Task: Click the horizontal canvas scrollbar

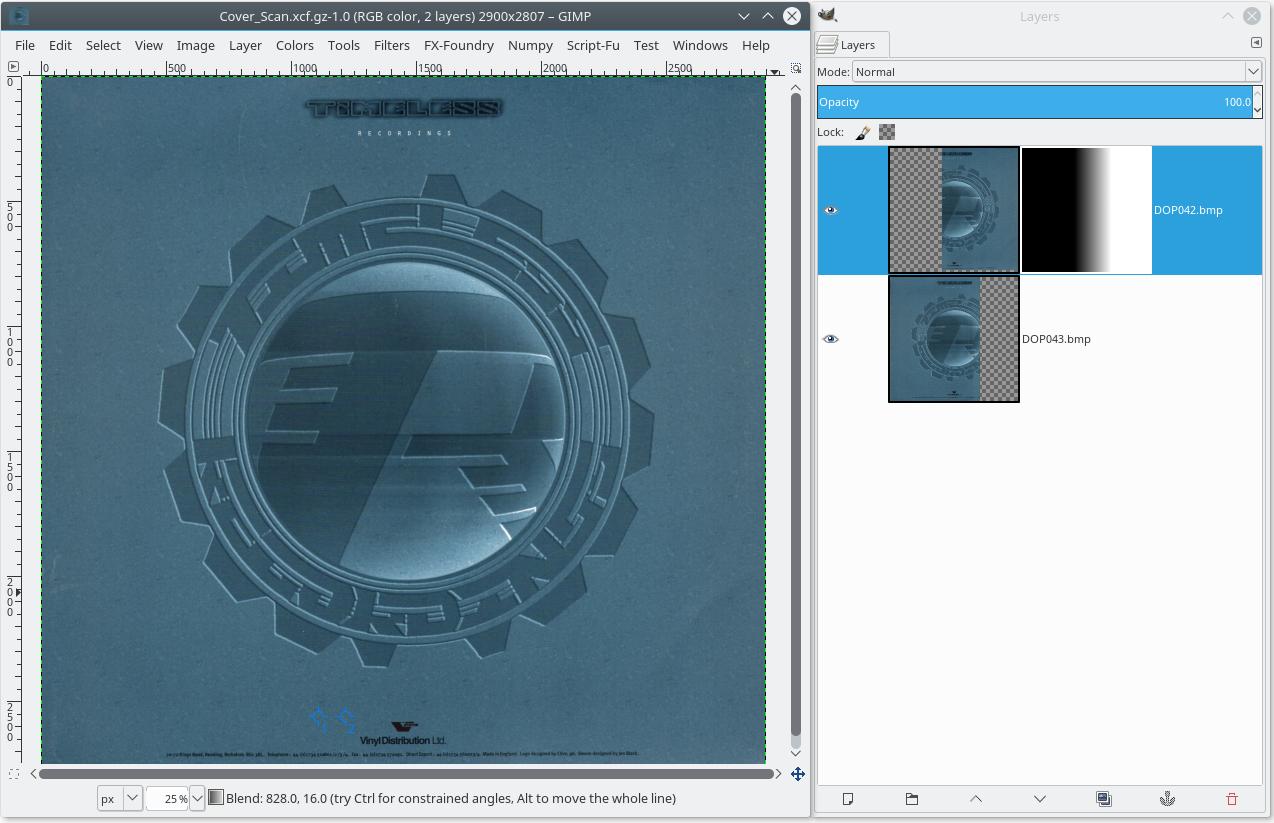Action: coord(405,774)
